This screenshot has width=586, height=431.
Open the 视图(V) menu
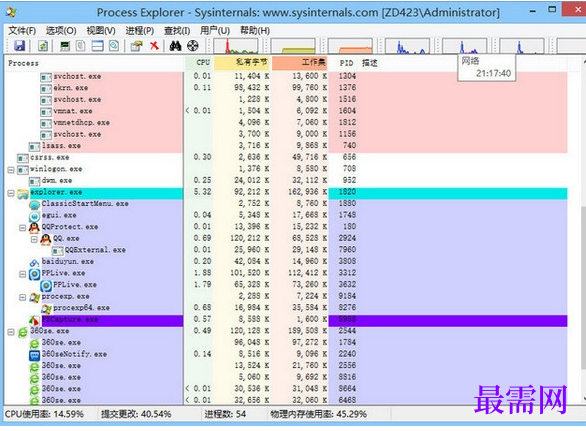click(x=101, y=30)
